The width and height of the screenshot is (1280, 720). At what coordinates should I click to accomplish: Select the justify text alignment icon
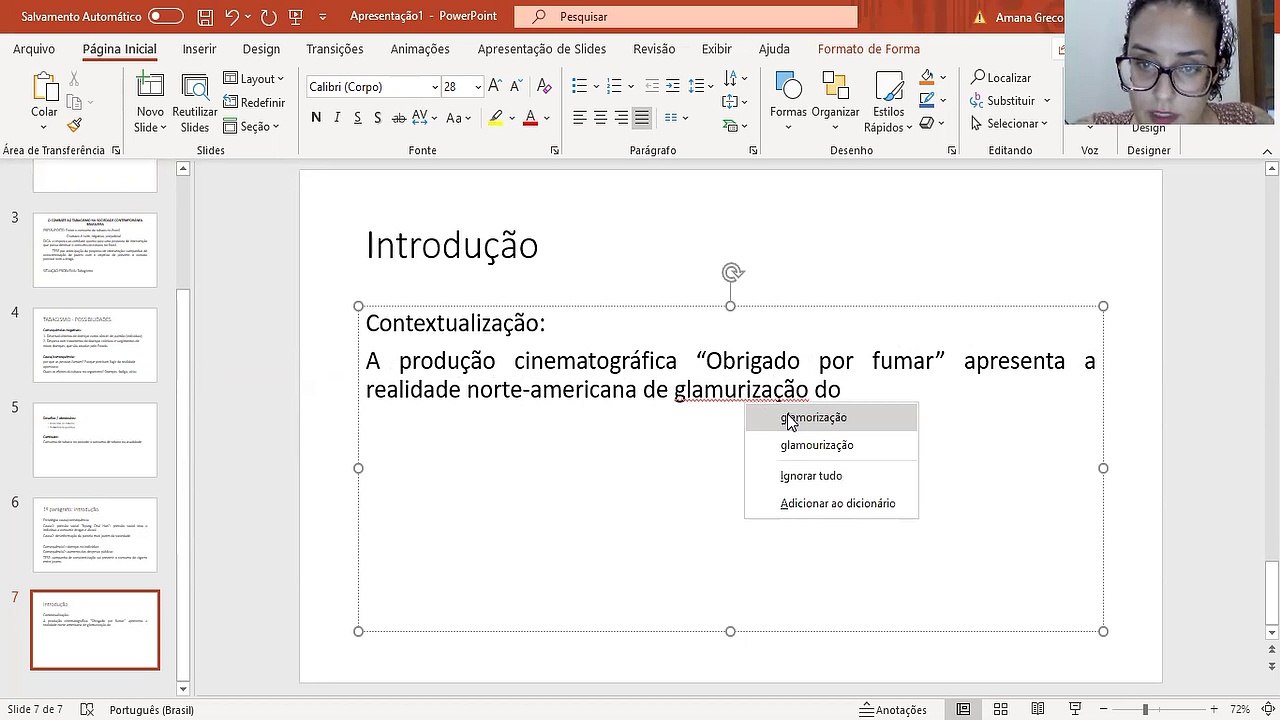[642, 118]
